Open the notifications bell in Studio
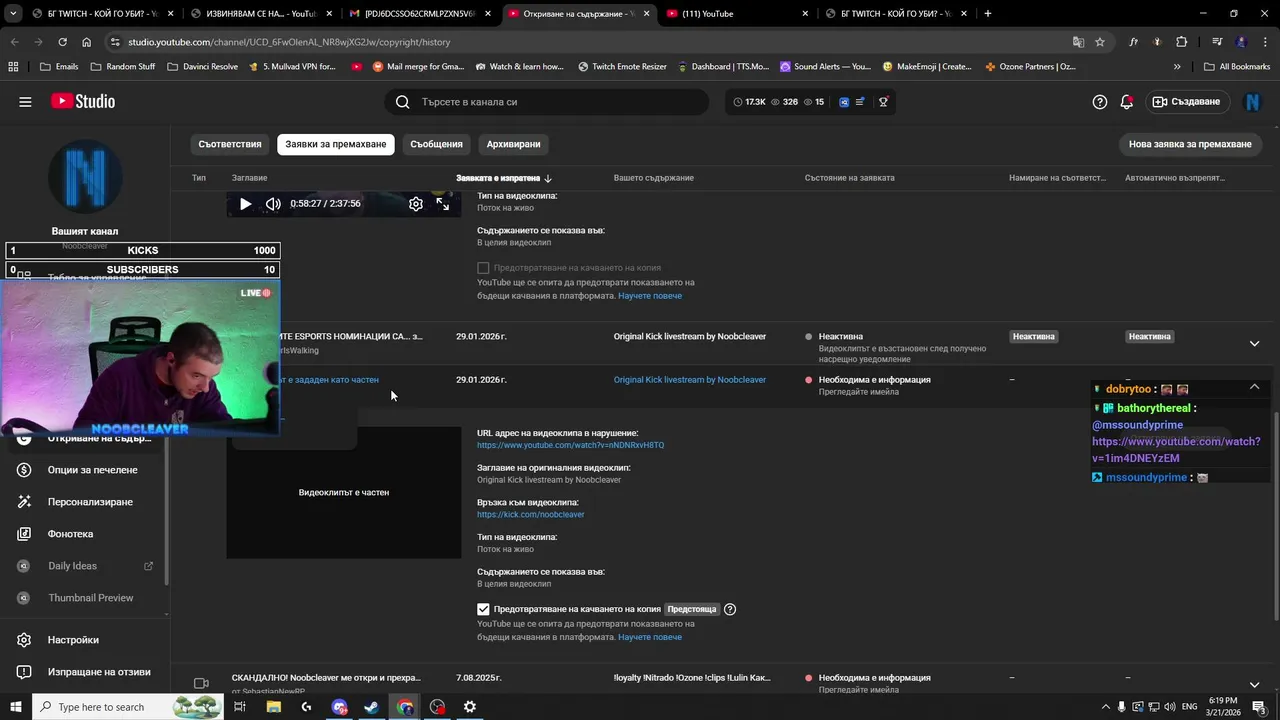 point(1127,102)
